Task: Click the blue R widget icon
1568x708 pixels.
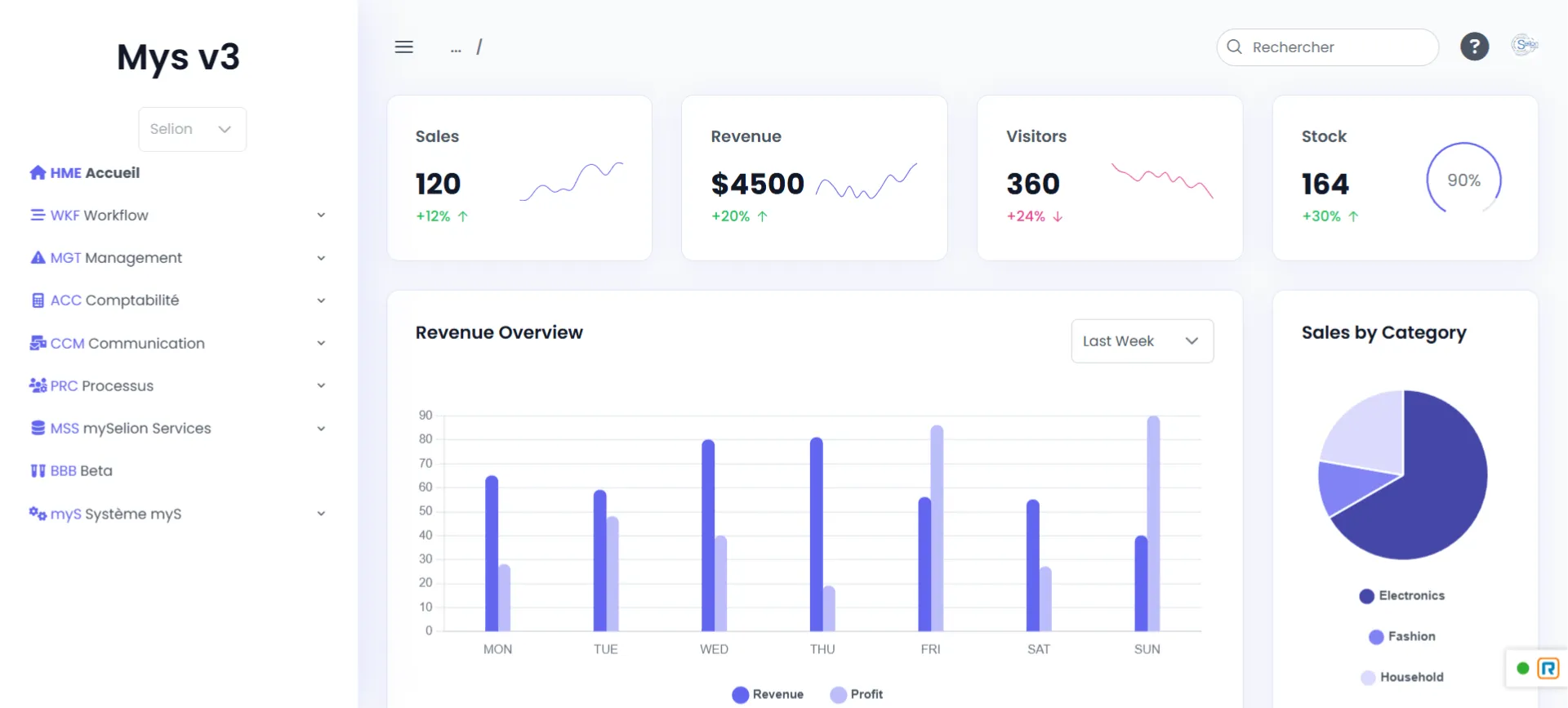Action: pos(1548,668)
